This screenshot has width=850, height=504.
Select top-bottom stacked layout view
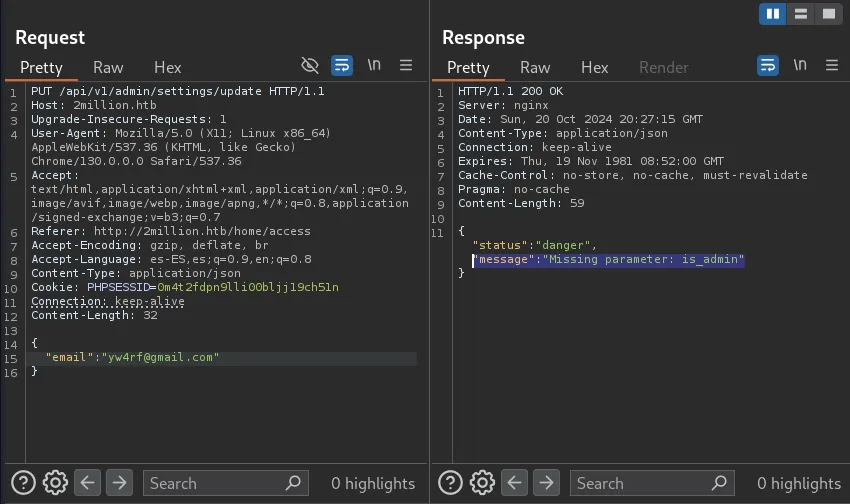800,14
